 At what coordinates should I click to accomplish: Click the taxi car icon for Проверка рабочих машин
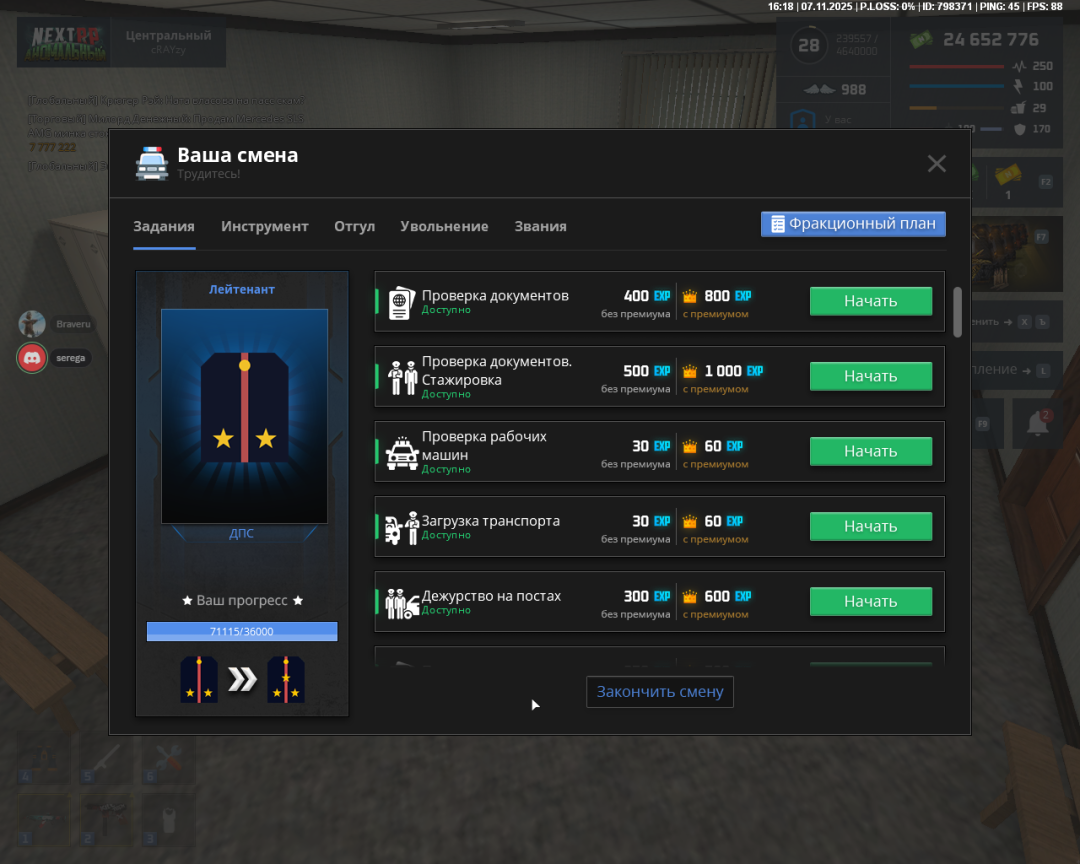pos(401,453)
